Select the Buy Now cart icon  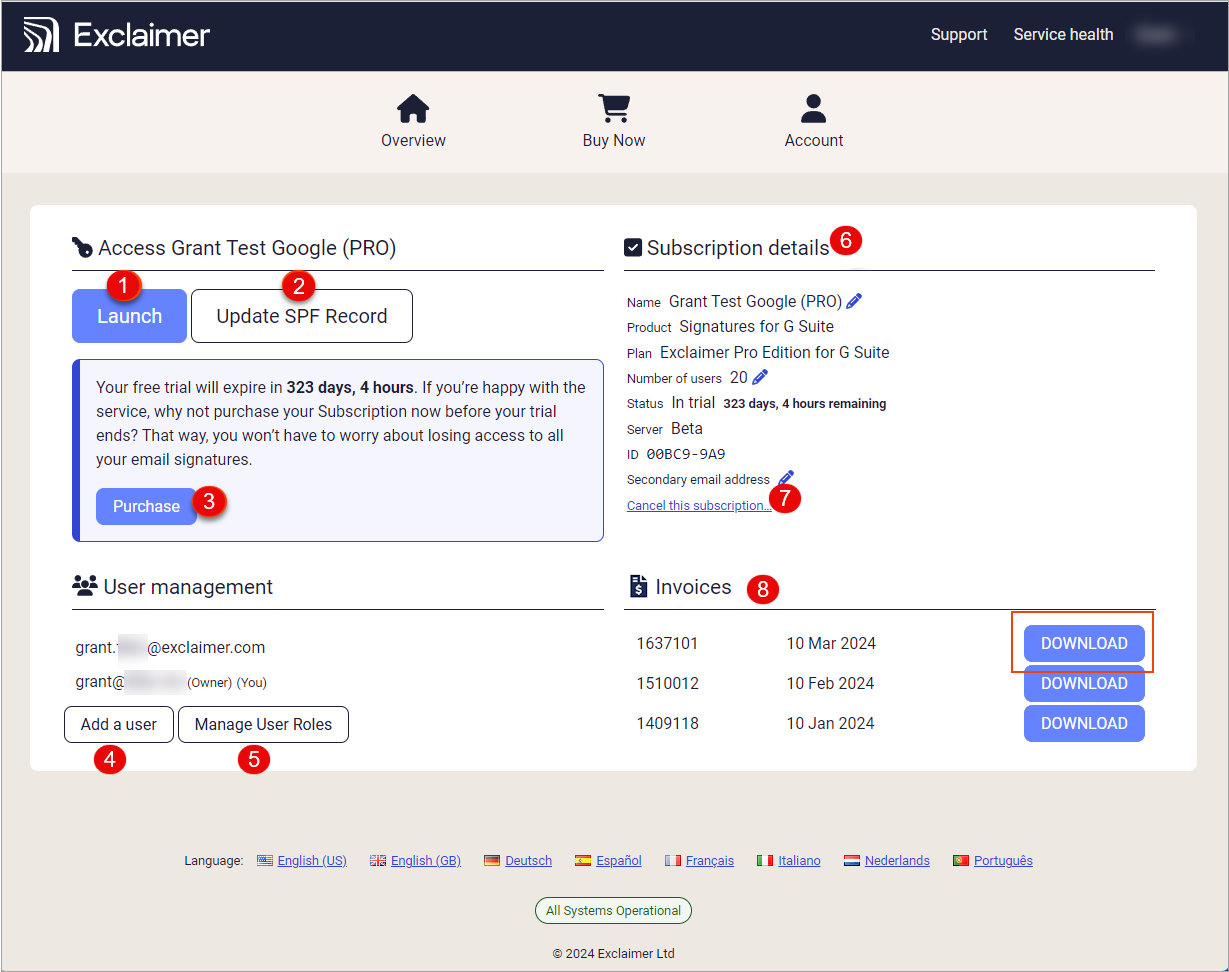point(613,107)
